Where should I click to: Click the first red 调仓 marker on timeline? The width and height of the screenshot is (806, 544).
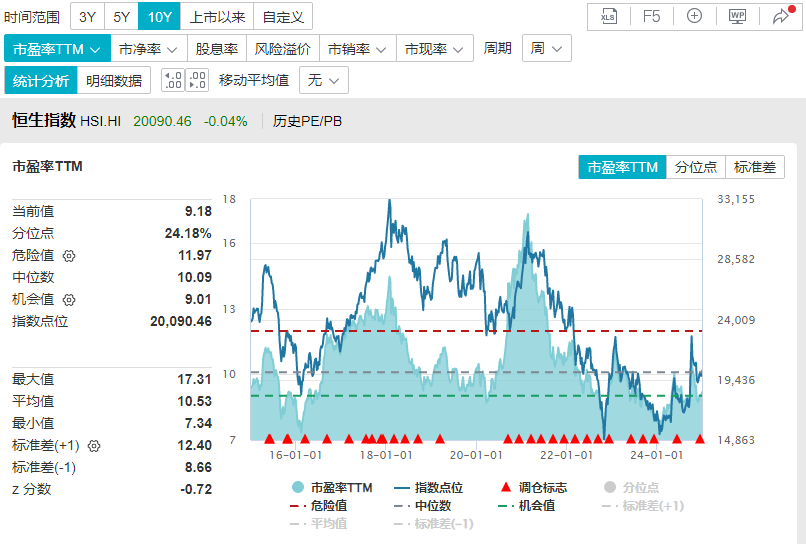269,439
